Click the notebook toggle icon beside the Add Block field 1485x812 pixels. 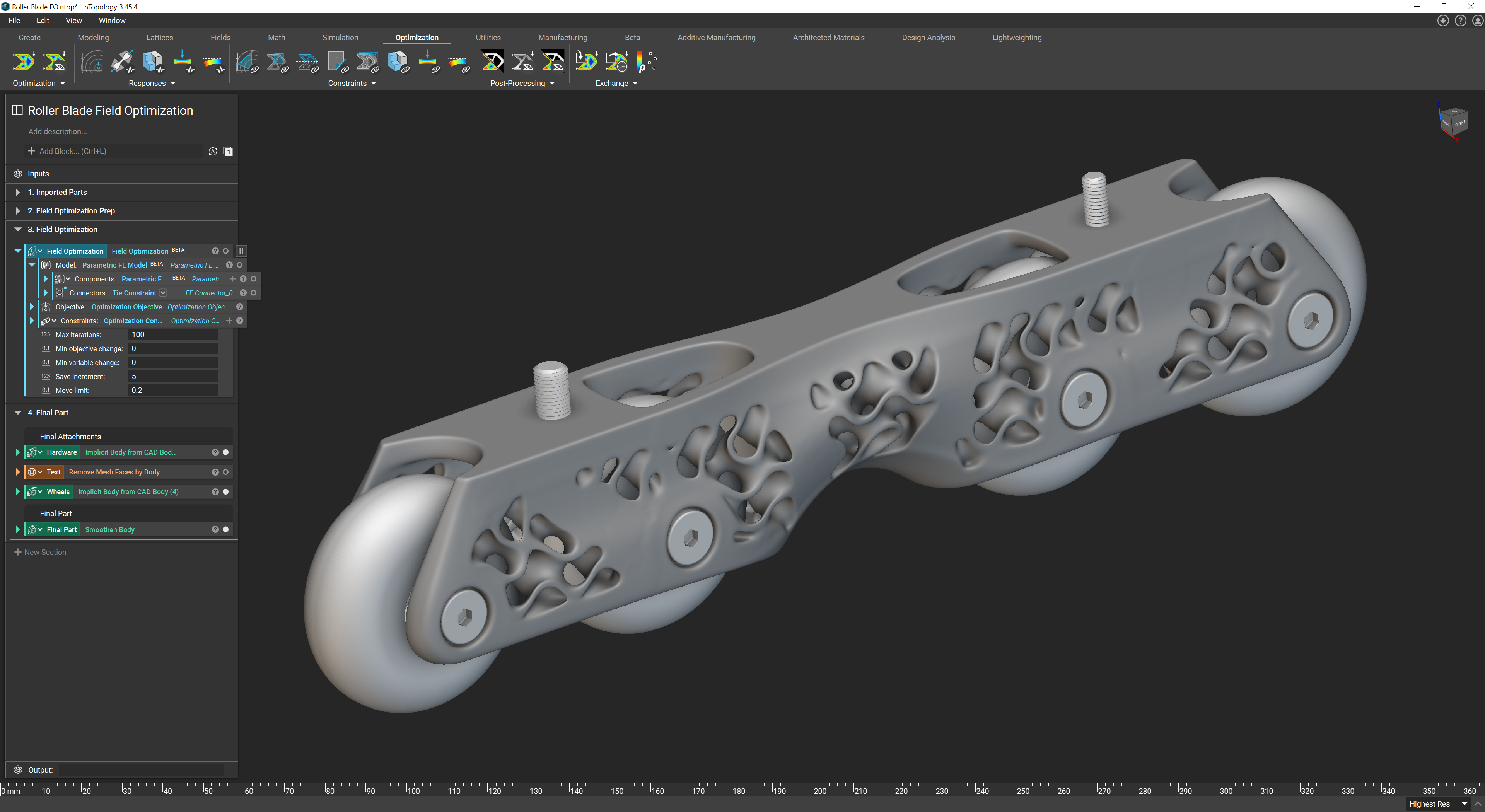coord(228,151)
